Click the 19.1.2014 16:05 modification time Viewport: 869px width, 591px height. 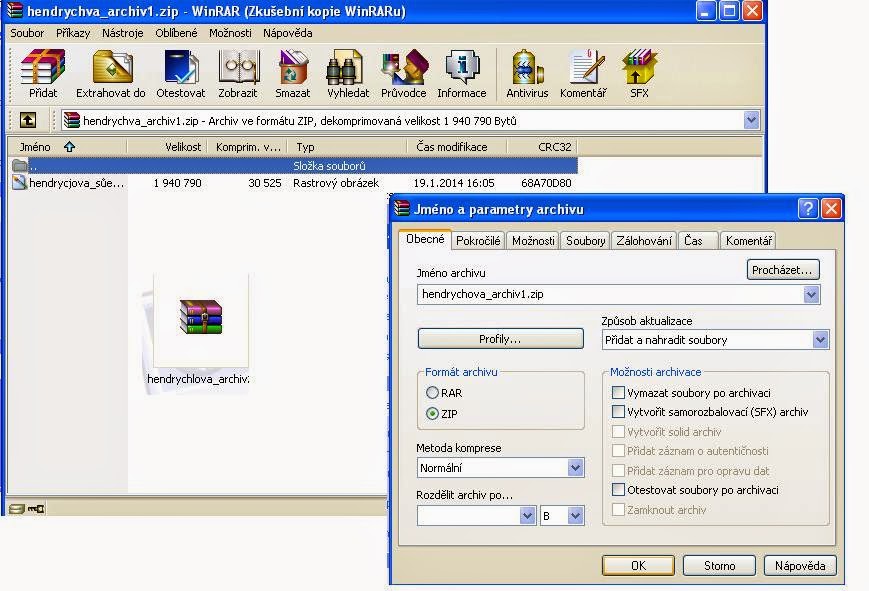[x=454, y=183]
